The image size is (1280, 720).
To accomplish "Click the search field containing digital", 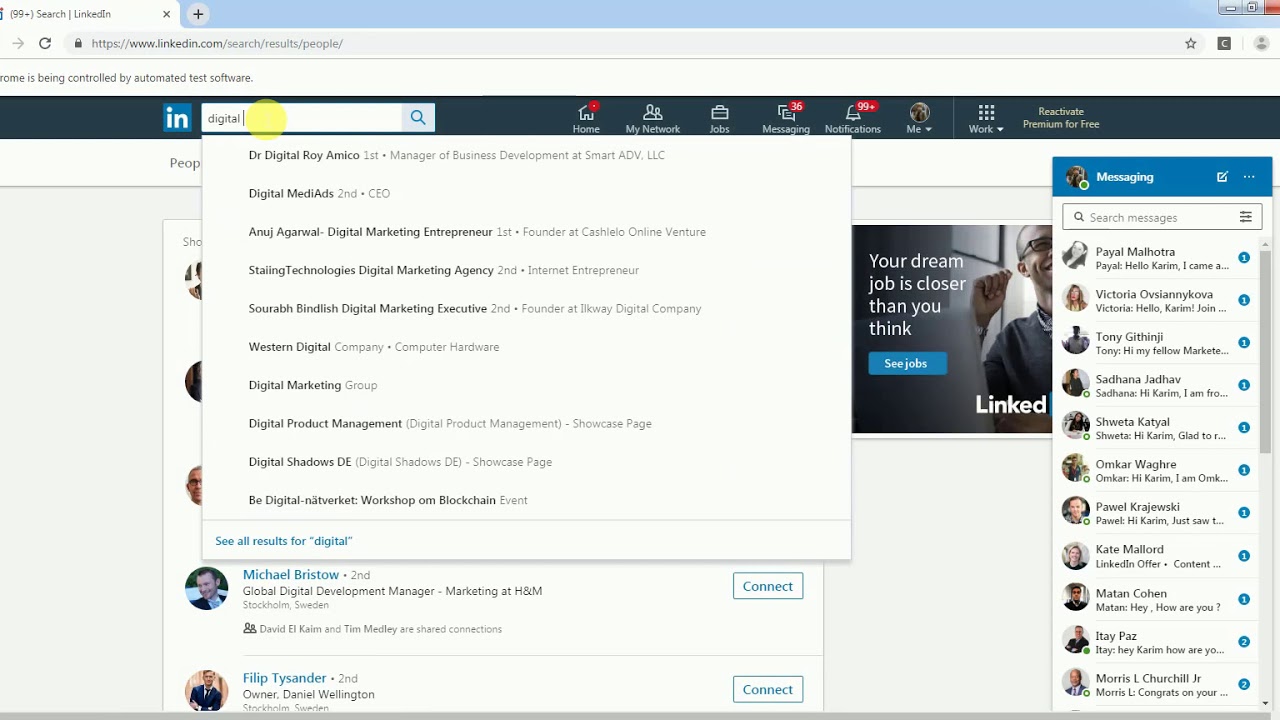I will point(302,118).
